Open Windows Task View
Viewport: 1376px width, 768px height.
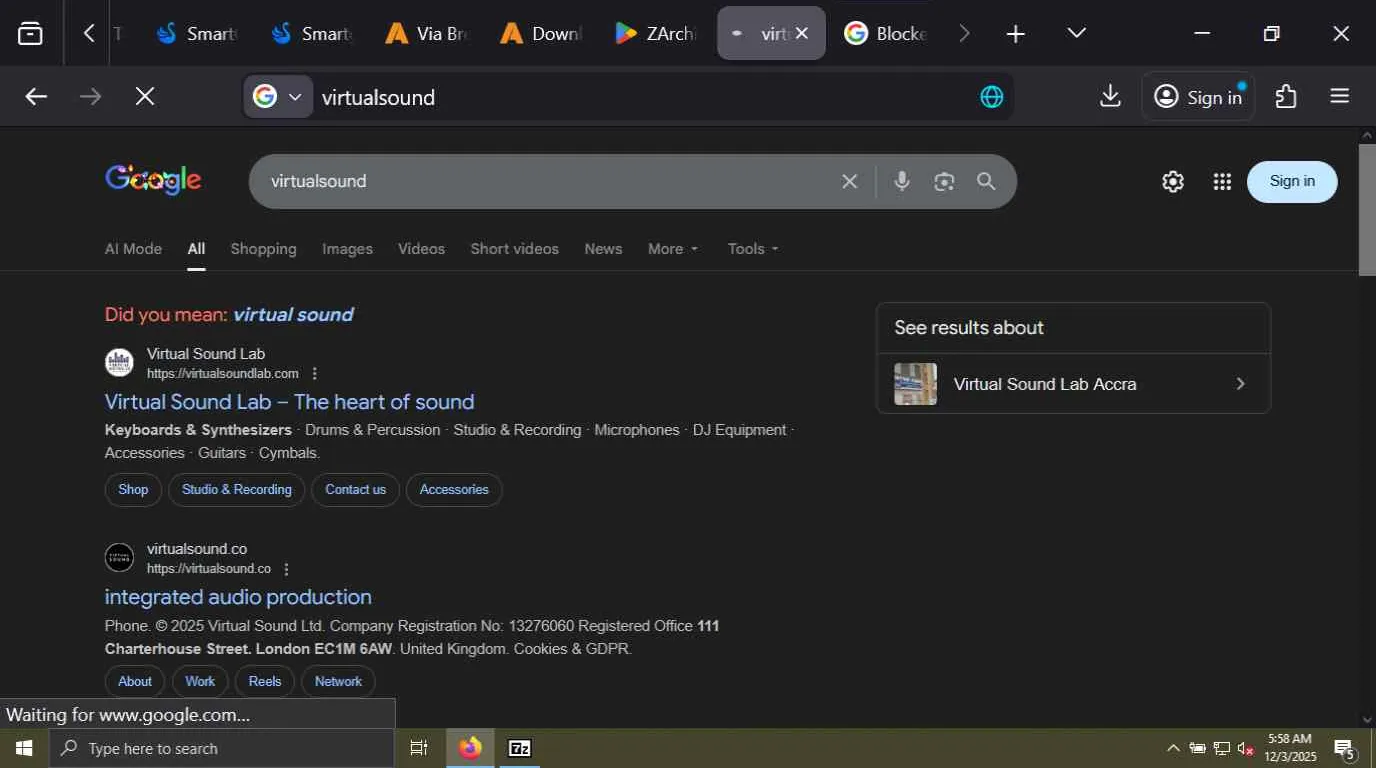pyautogui.click(x=419, y=748)
